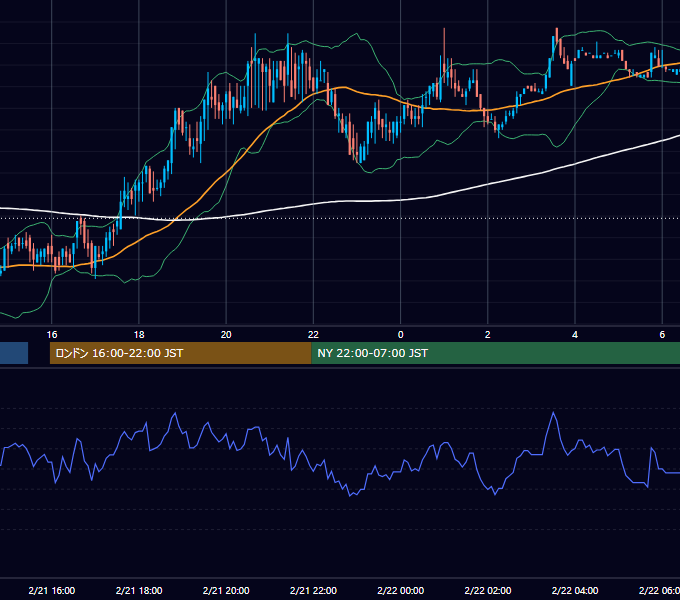Click the '16' hour label on price chart axis
680x600 pixels.
coord(52,335)
